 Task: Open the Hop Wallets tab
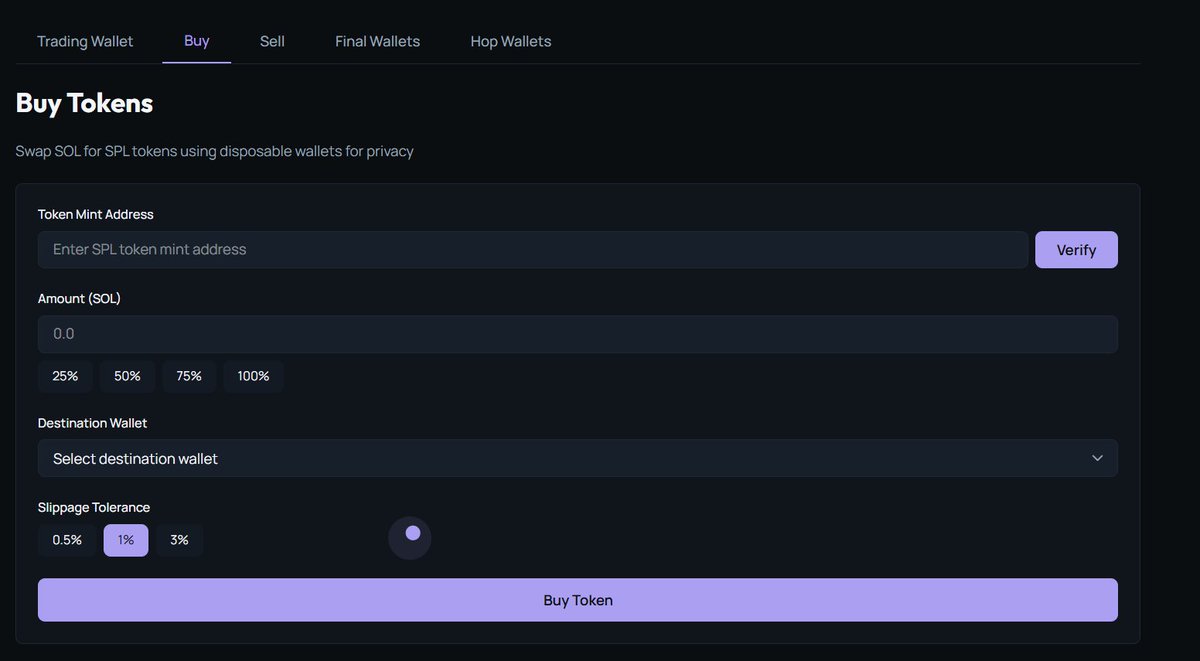(511, 41)
